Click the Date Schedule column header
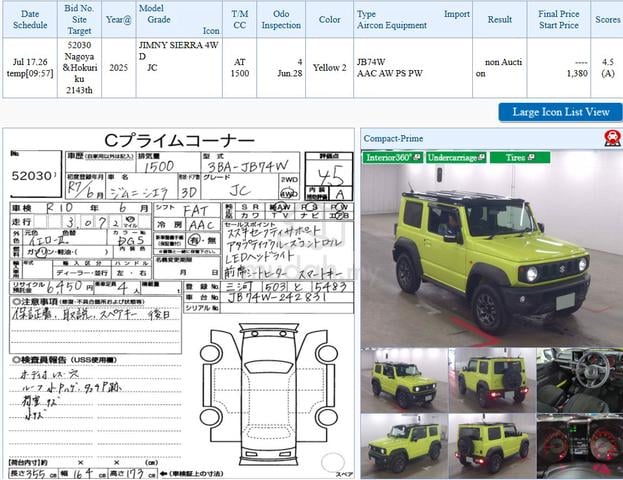Viewport: 623px width, 480px height. click(30, 19)
